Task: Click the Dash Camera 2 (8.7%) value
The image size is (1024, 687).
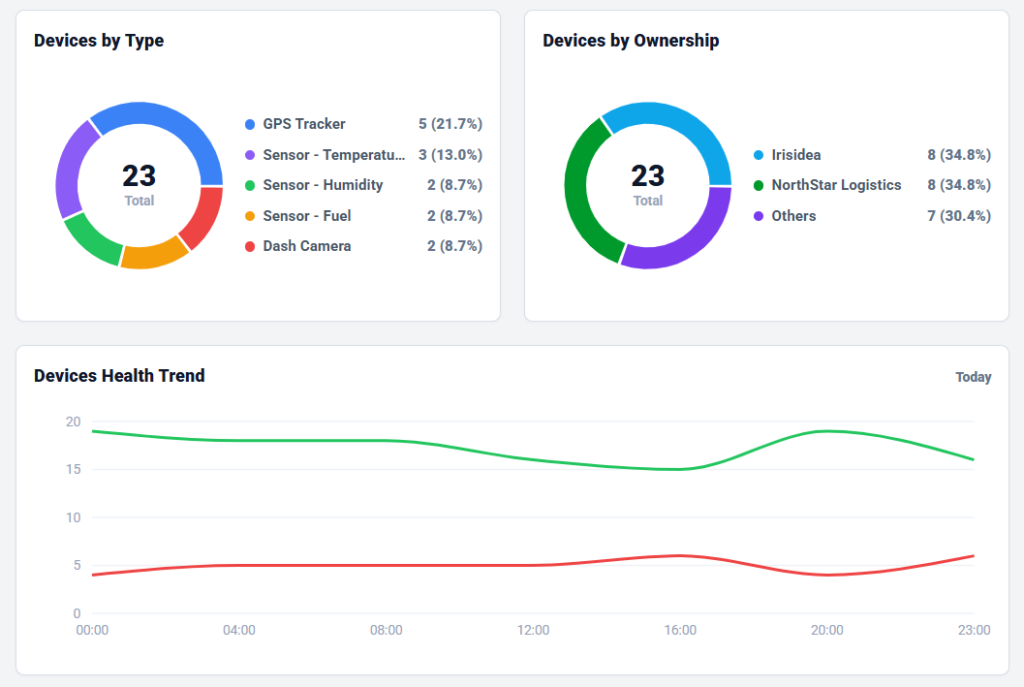Action: (x=455, y=246)
